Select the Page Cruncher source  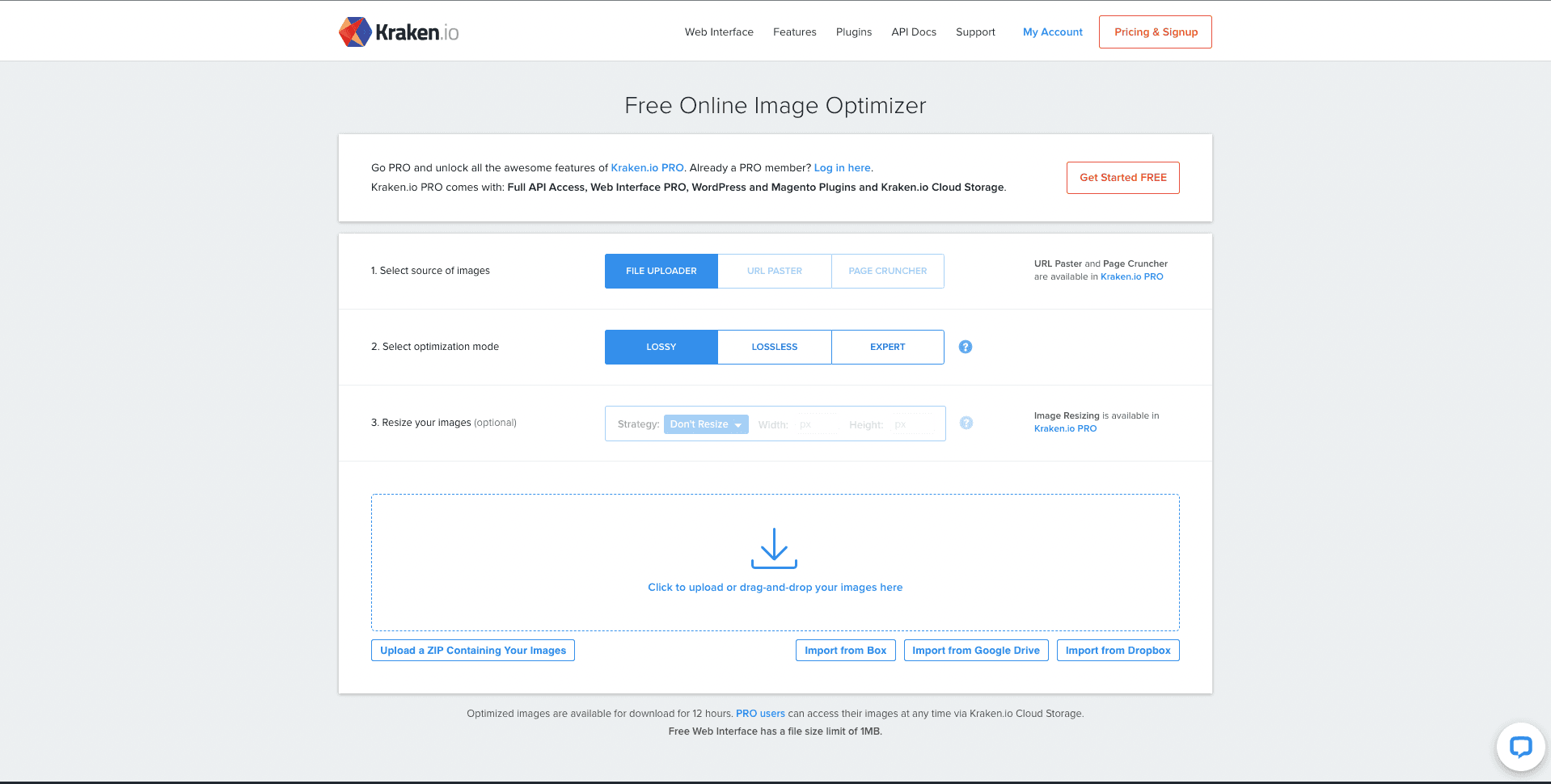(888, 272)
